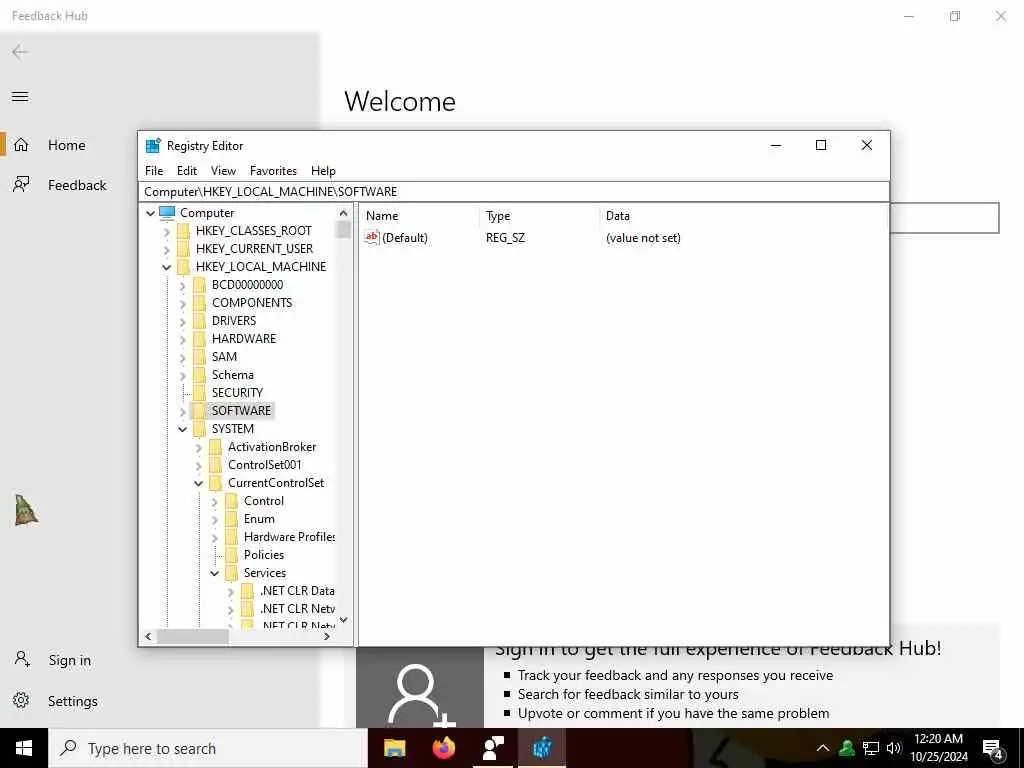Expand HKEY_CURRENT_USER chevron

pyautogui.click(x=167, y=249)
